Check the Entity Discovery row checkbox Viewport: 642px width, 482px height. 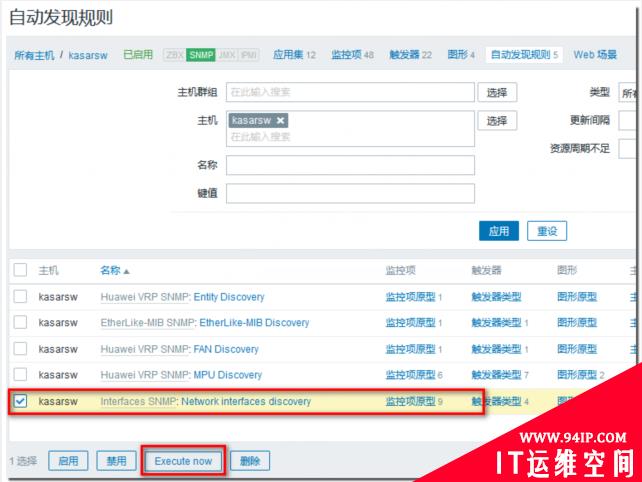coord(20,296)
